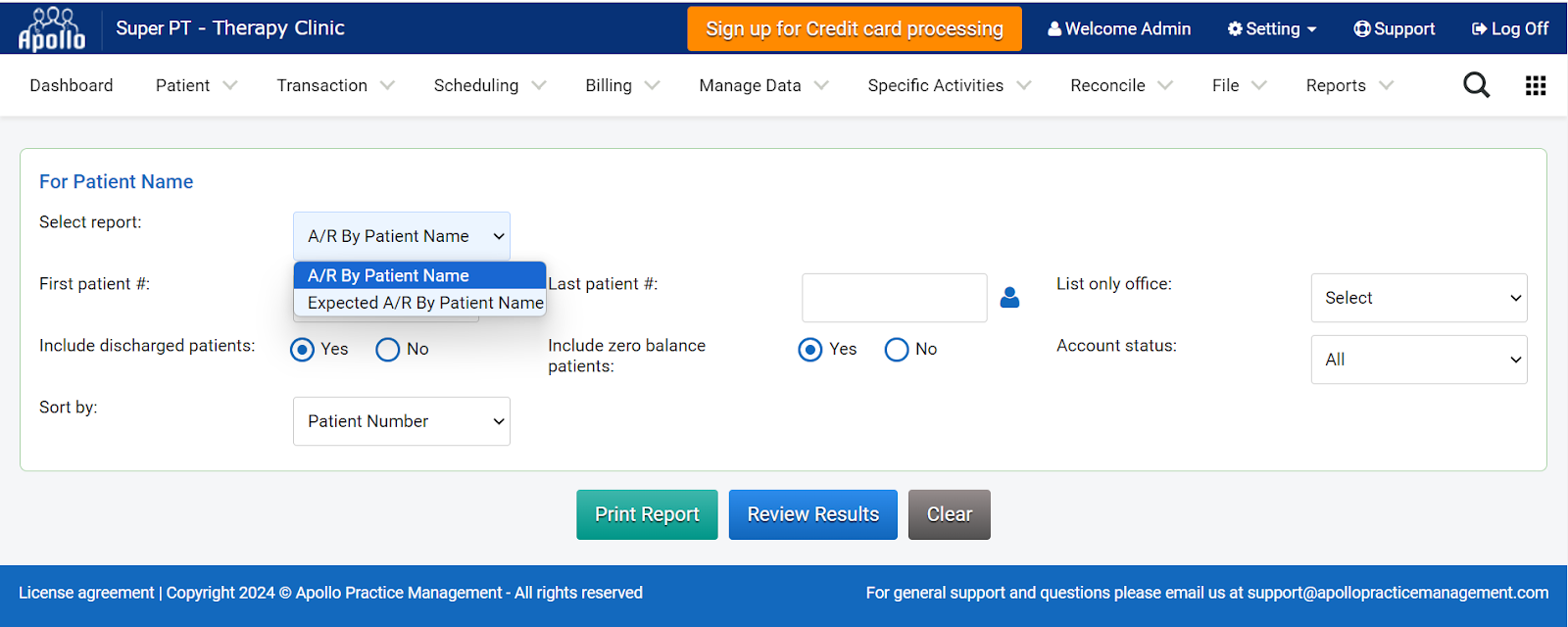
Task: Open the search magnifier icon
Action: (1476, 85)
